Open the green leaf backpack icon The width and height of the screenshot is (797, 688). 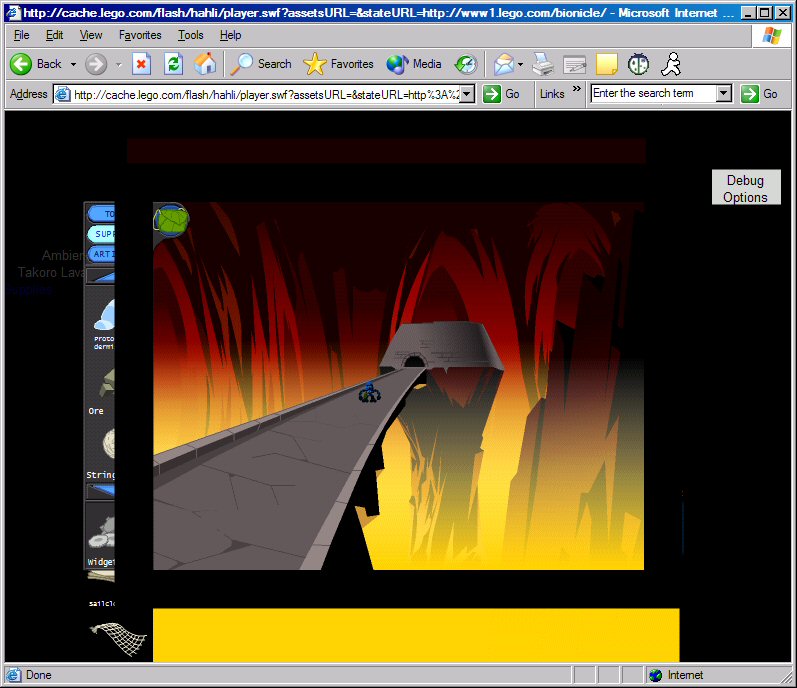pyautogui.click(x=171, y=220)
